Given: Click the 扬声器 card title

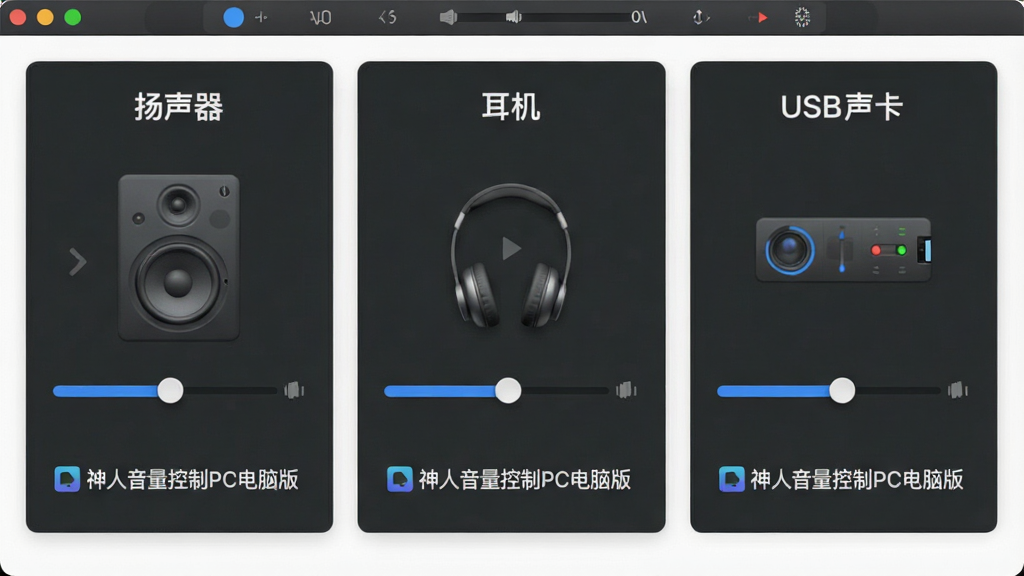Looking at the screenshot, I should (x=179, y=106).
